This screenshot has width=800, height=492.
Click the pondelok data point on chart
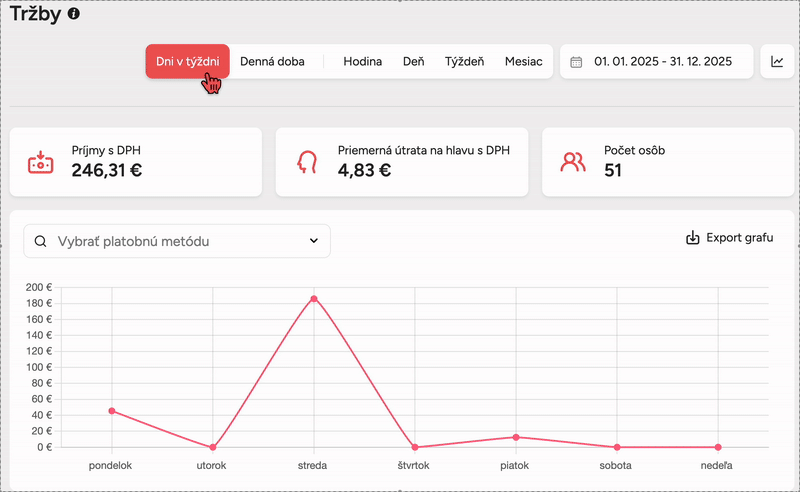pos(111,411)
